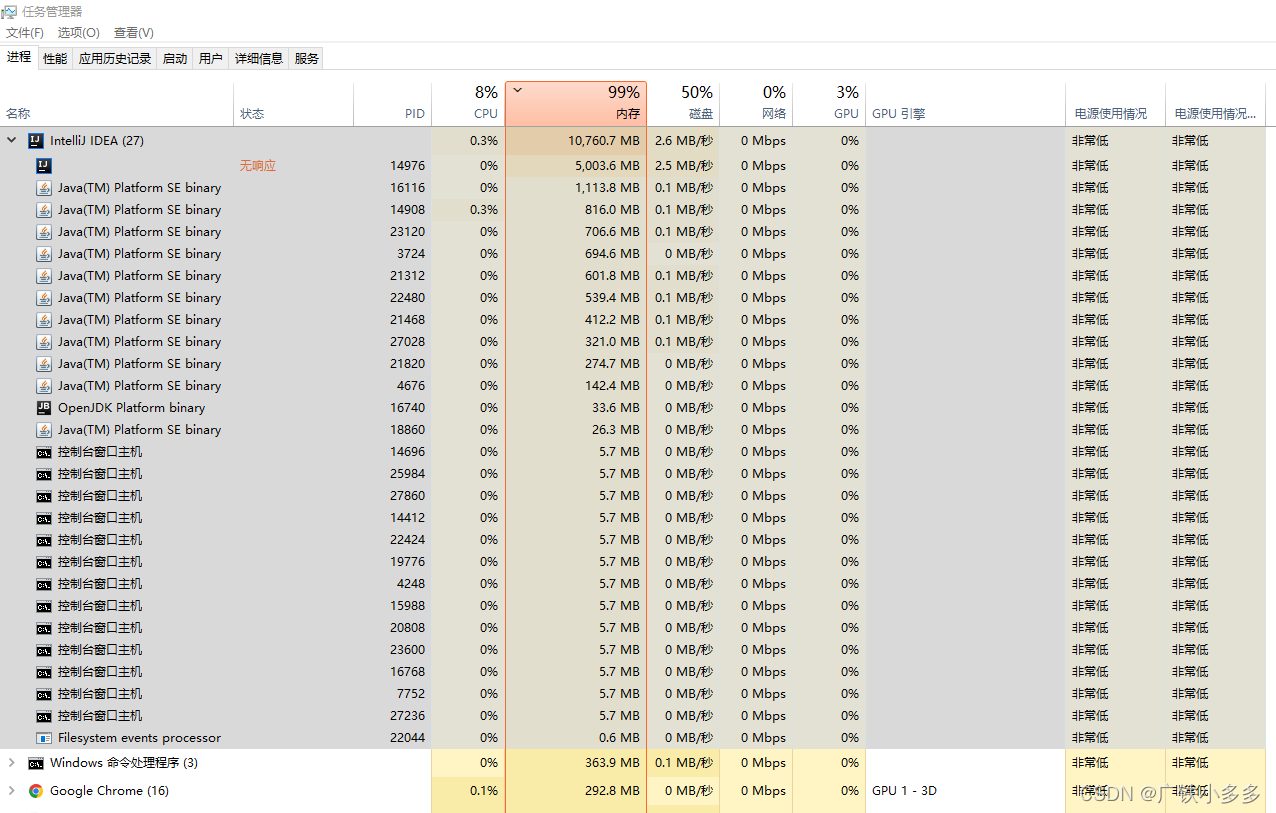
Task: Click the OpenJDK Platform binary icon
Action: [x=43, y=408]
